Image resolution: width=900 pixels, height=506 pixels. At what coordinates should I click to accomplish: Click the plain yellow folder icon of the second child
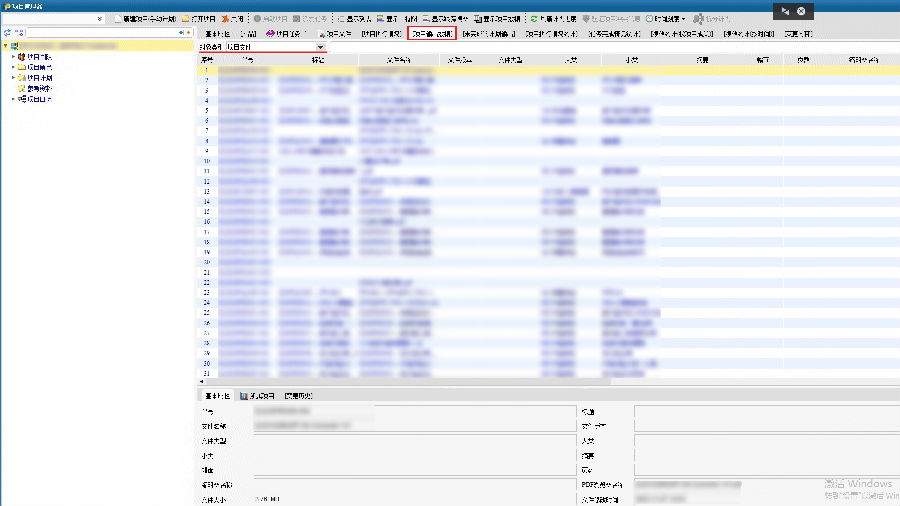(22, 67)
